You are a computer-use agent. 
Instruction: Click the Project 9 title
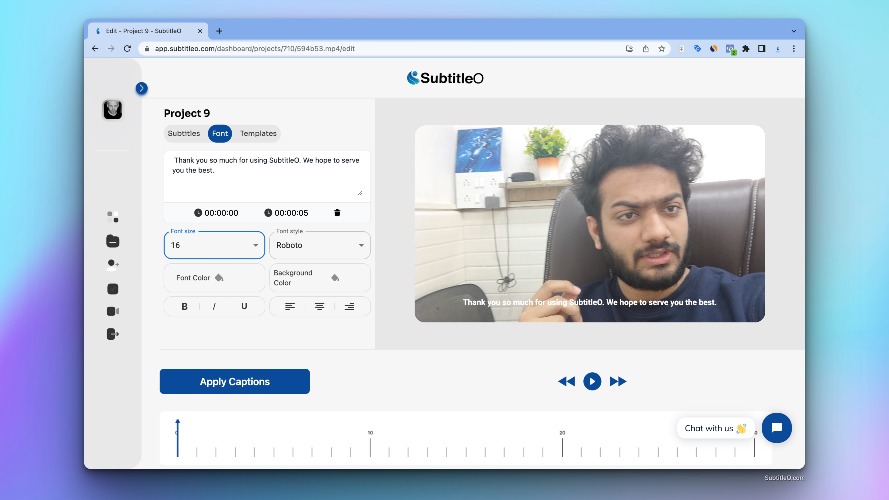tap(187, 113)
